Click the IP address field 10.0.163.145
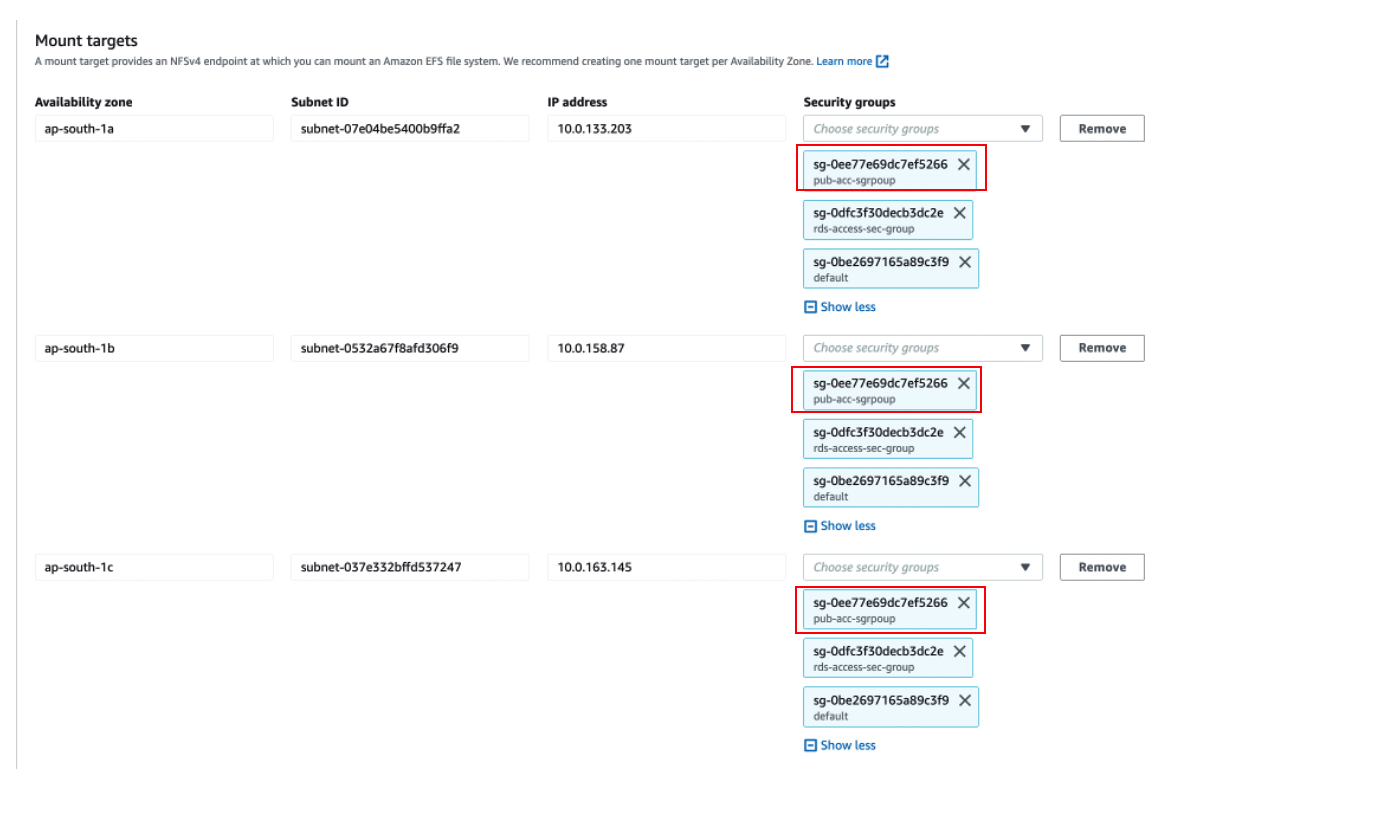The image size is (1394, 820). [x=666, y=567]
